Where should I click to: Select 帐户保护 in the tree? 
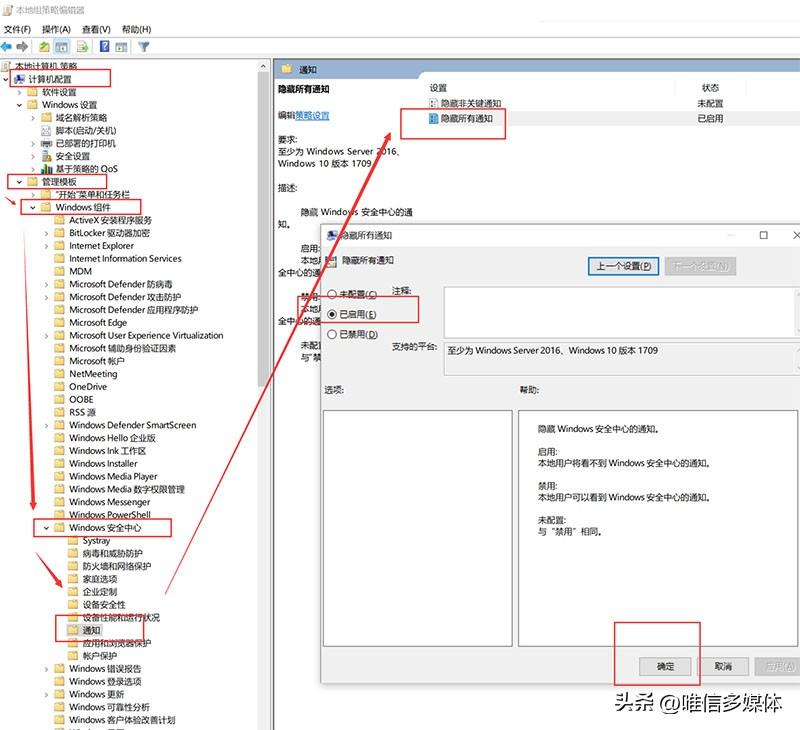[100, 656]
